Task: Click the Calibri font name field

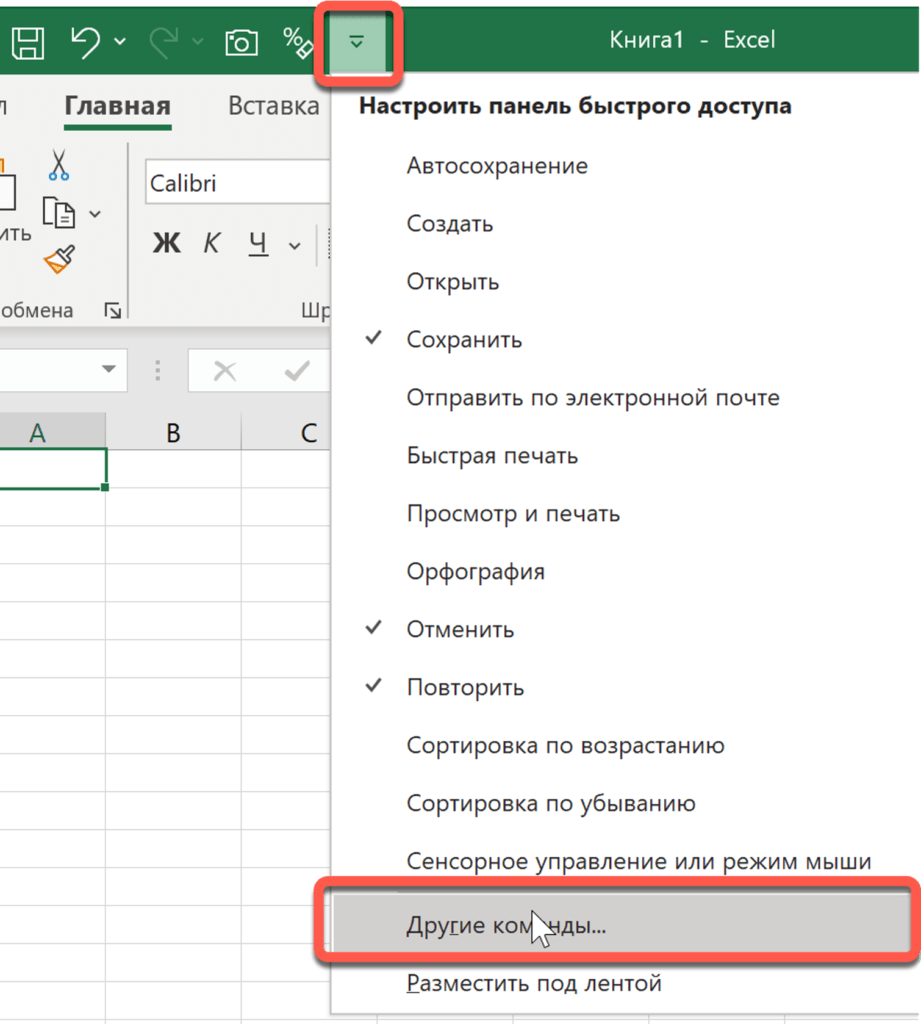Action: pos(236,184)
